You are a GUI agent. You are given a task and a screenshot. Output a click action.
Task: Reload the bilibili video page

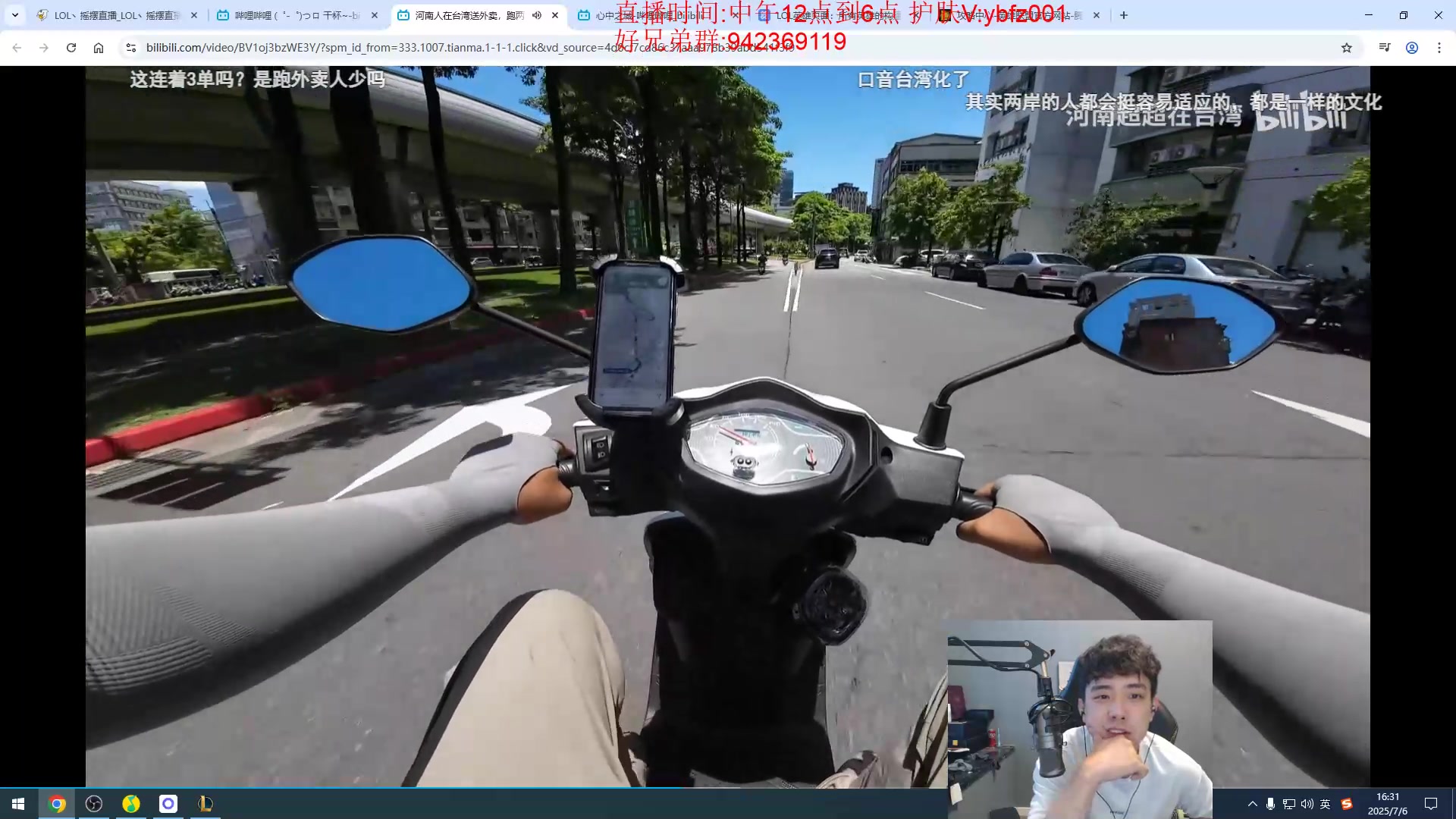[71, 48]
